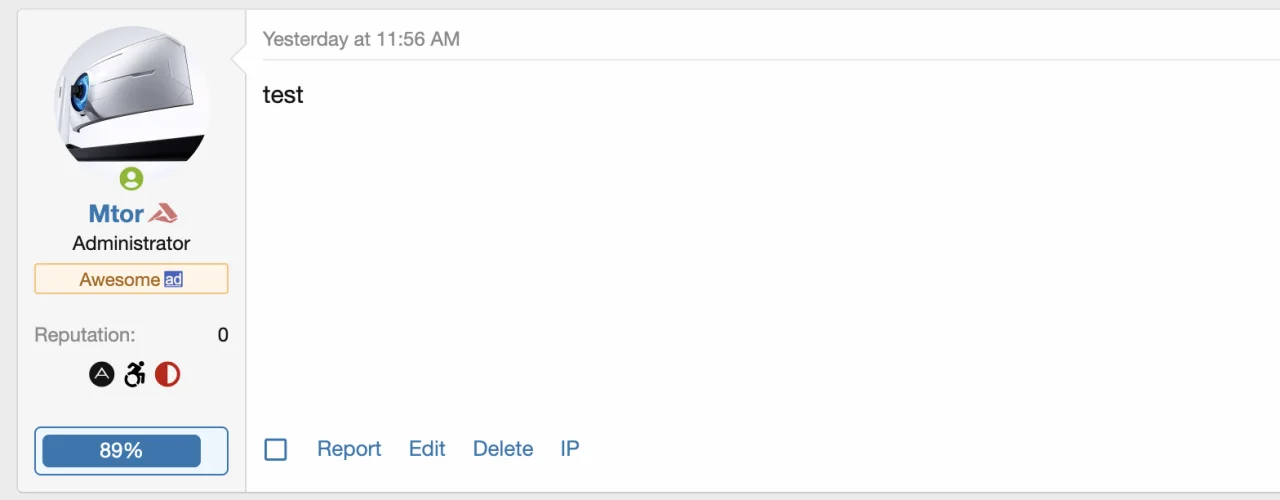Click the green online status icon
Image resolution: width=1280 pixels, height=500 pixels.
coord(131,179)
